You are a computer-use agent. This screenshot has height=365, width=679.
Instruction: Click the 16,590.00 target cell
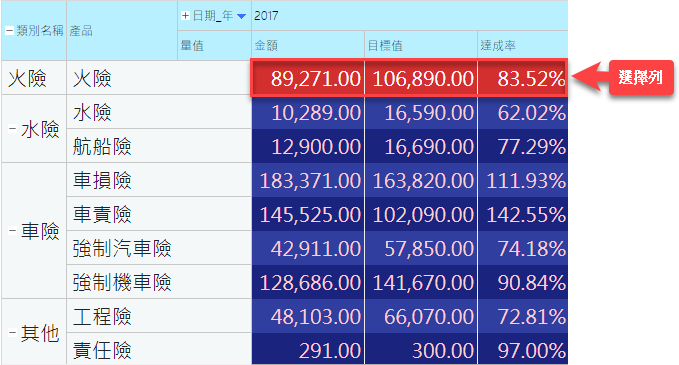tap(421, 112)
